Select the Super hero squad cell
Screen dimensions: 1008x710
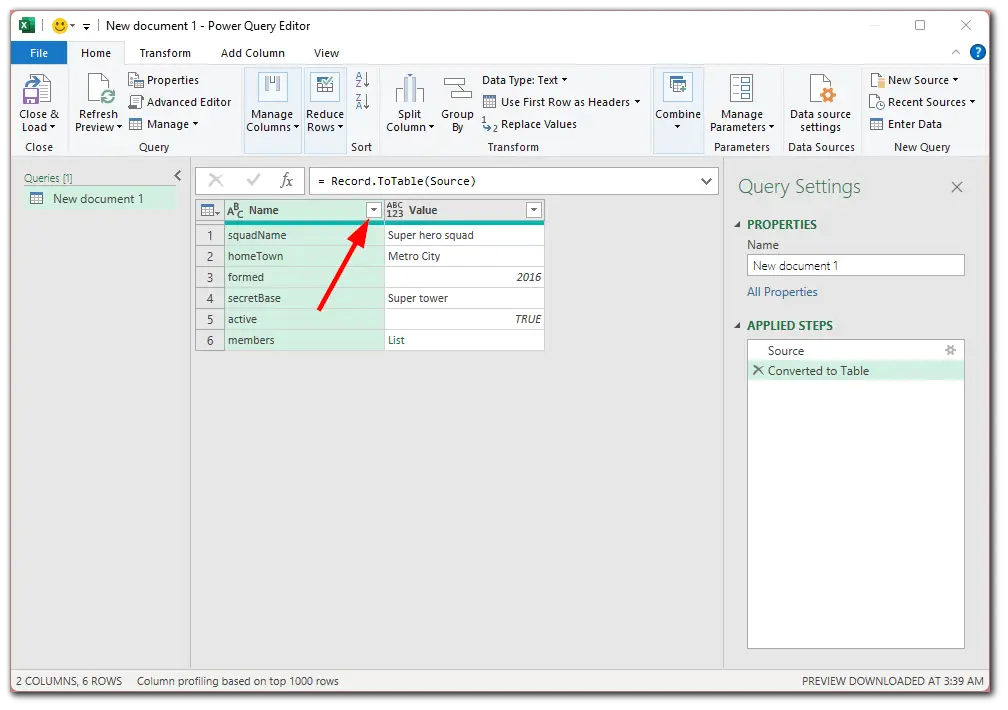point(464,235)
